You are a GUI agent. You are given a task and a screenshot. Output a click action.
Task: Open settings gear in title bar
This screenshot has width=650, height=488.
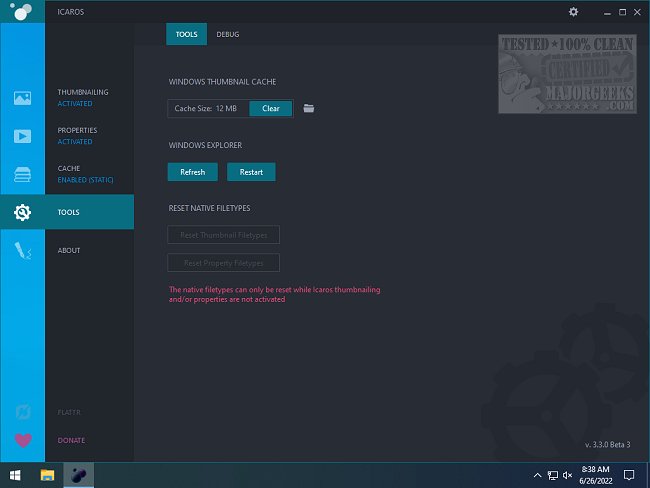[573, 12]
